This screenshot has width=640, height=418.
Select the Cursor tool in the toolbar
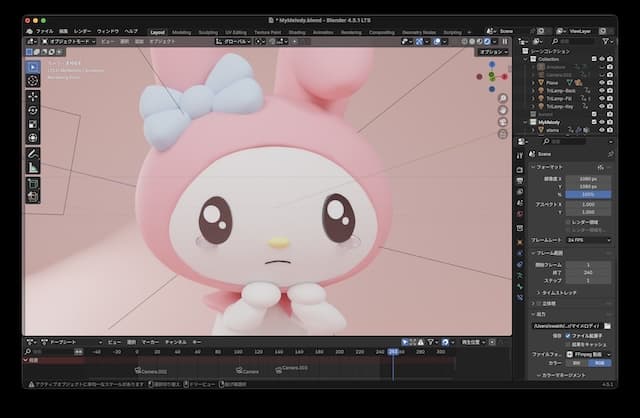(33, 80)
